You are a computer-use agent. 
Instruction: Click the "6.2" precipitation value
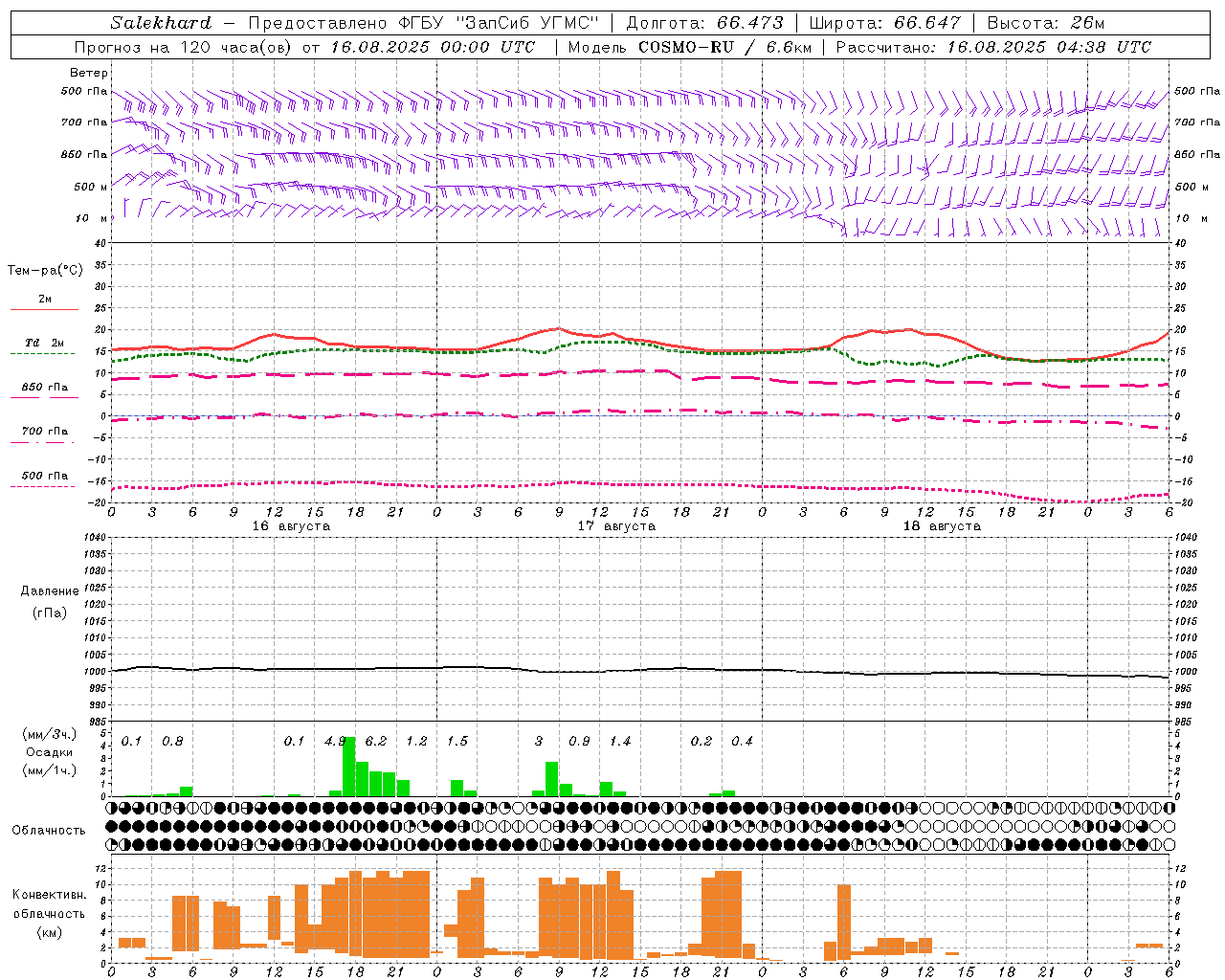pyautogui.click(x=376, y=741)
